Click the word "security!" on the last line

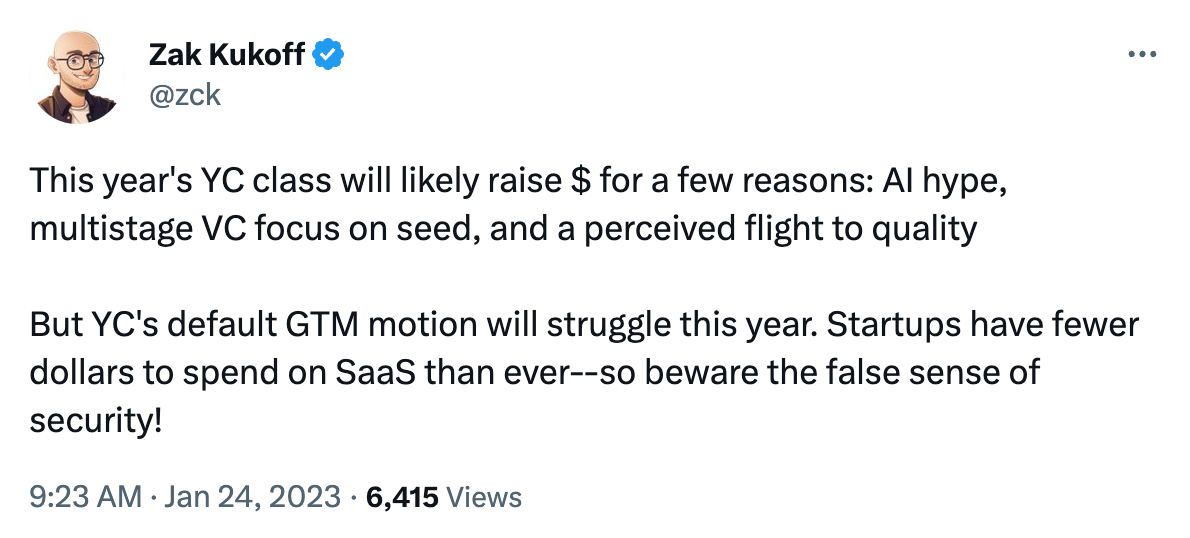pos(95,420)
